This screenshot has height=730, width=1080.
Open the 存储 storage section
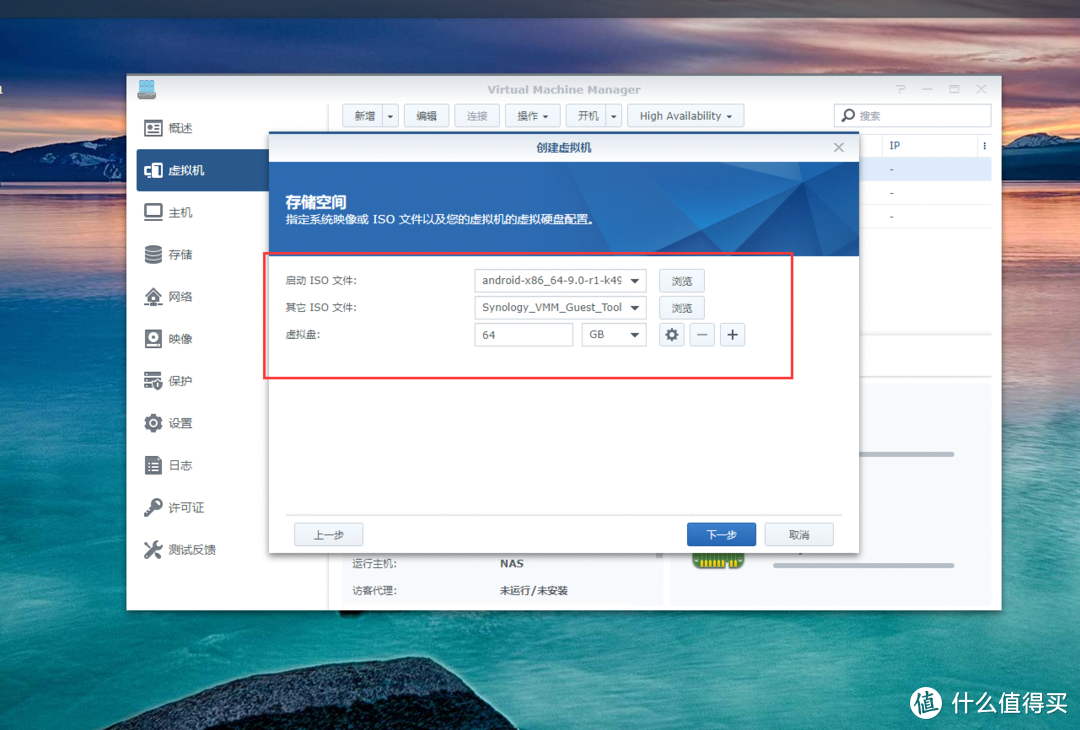[168, 254]
